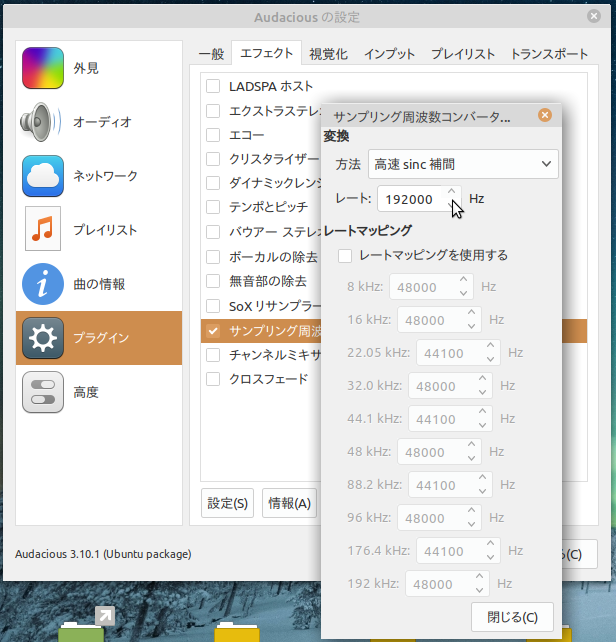Click the Audacious 3.10.1 version text
Screen dimensions: 616x642
click(x=103, y=554)
